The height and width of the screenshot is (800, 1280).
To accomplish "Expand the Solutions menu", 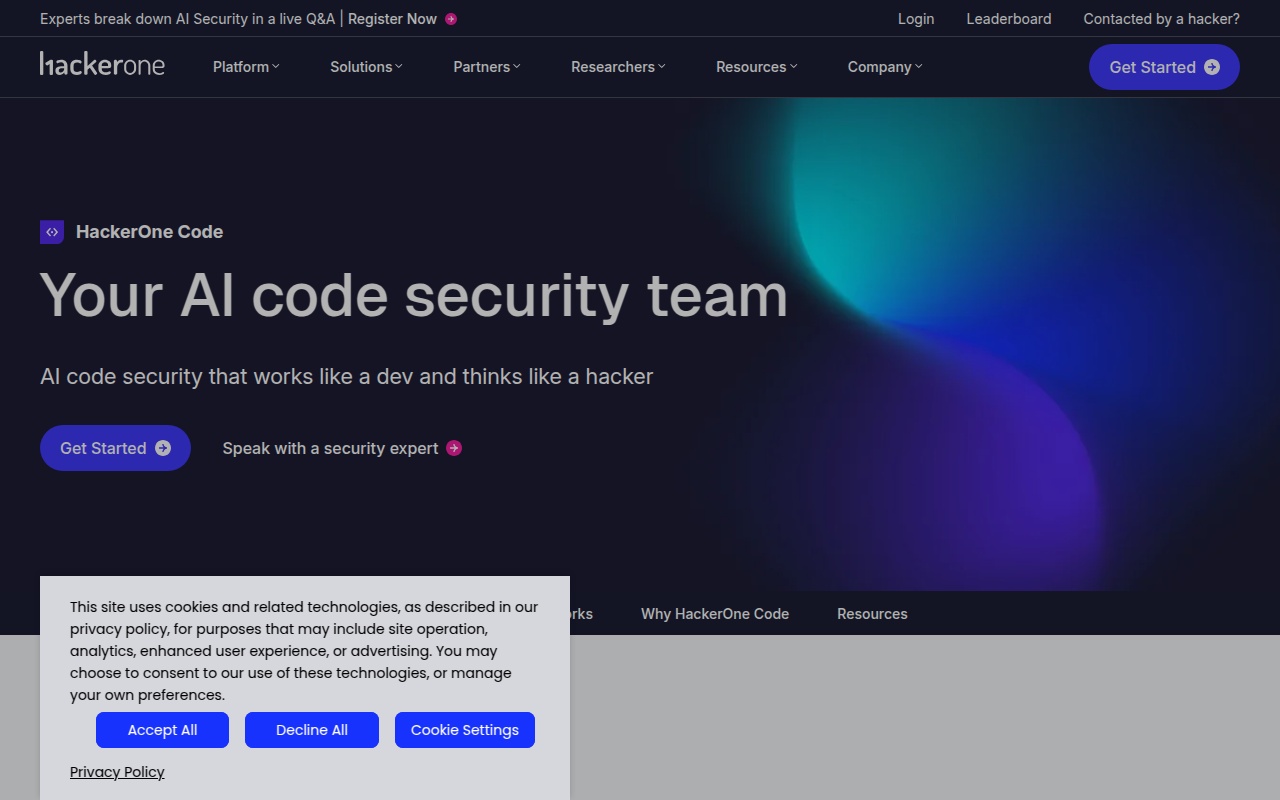I will pos(366,67).
